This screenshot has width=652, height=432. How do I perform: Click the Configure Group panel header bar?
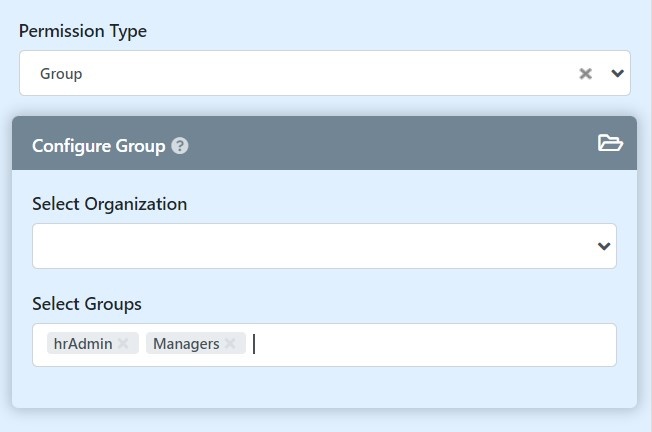click(x=400, y=144)
